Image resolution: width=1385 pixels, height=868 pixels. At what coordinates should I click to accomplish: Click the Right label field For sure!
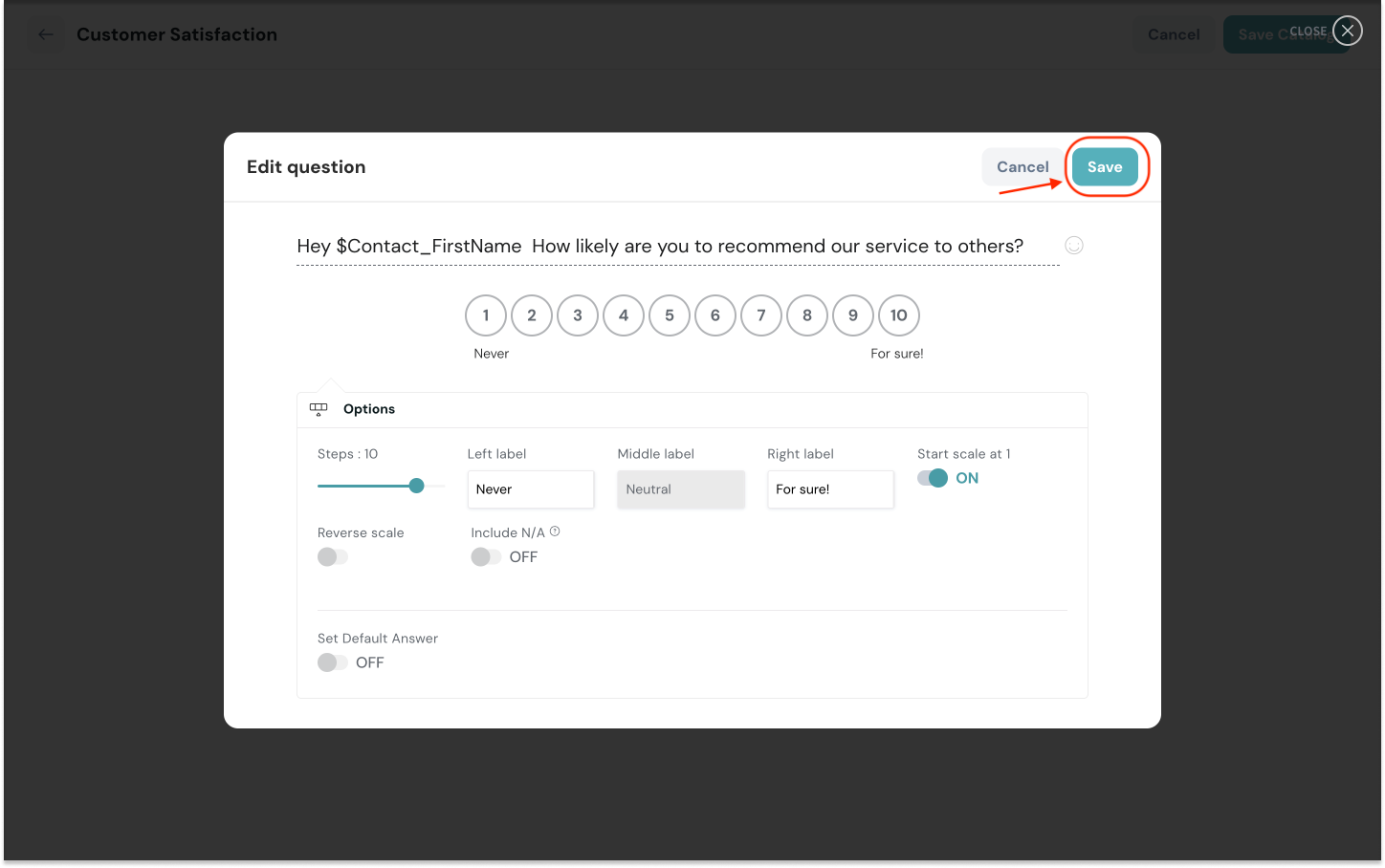point(830,489)
